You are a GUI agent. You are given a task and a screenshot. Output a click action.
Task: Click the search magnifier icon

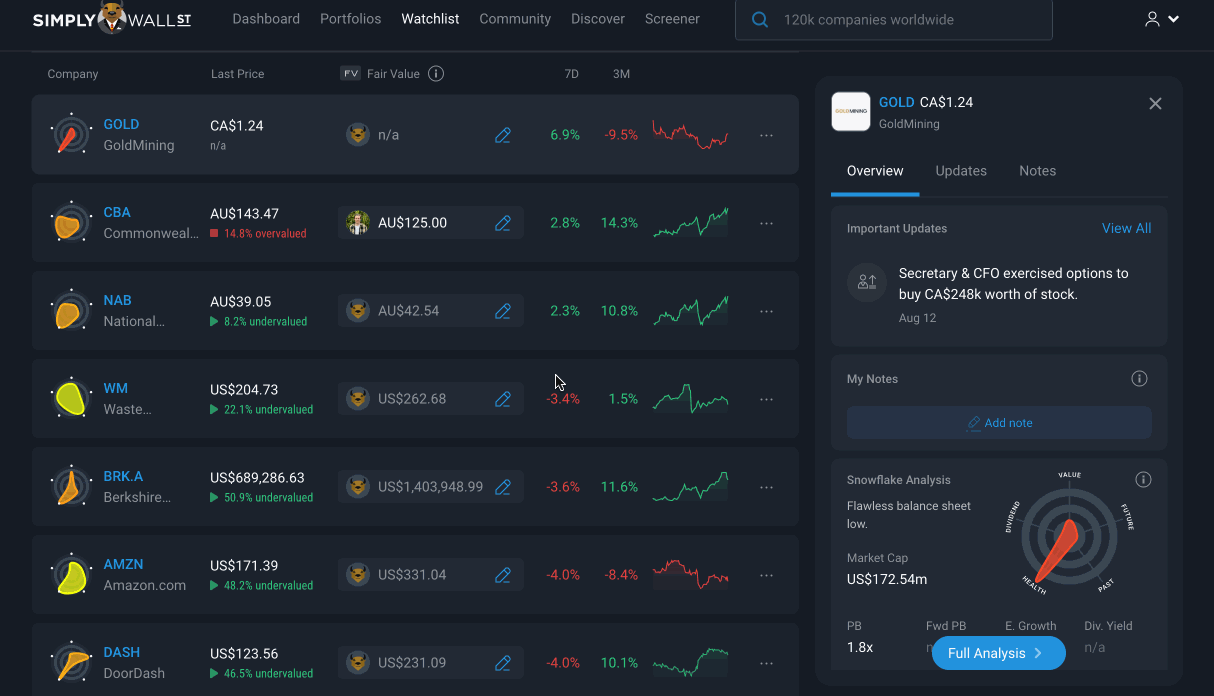click(x=760, y=20)
